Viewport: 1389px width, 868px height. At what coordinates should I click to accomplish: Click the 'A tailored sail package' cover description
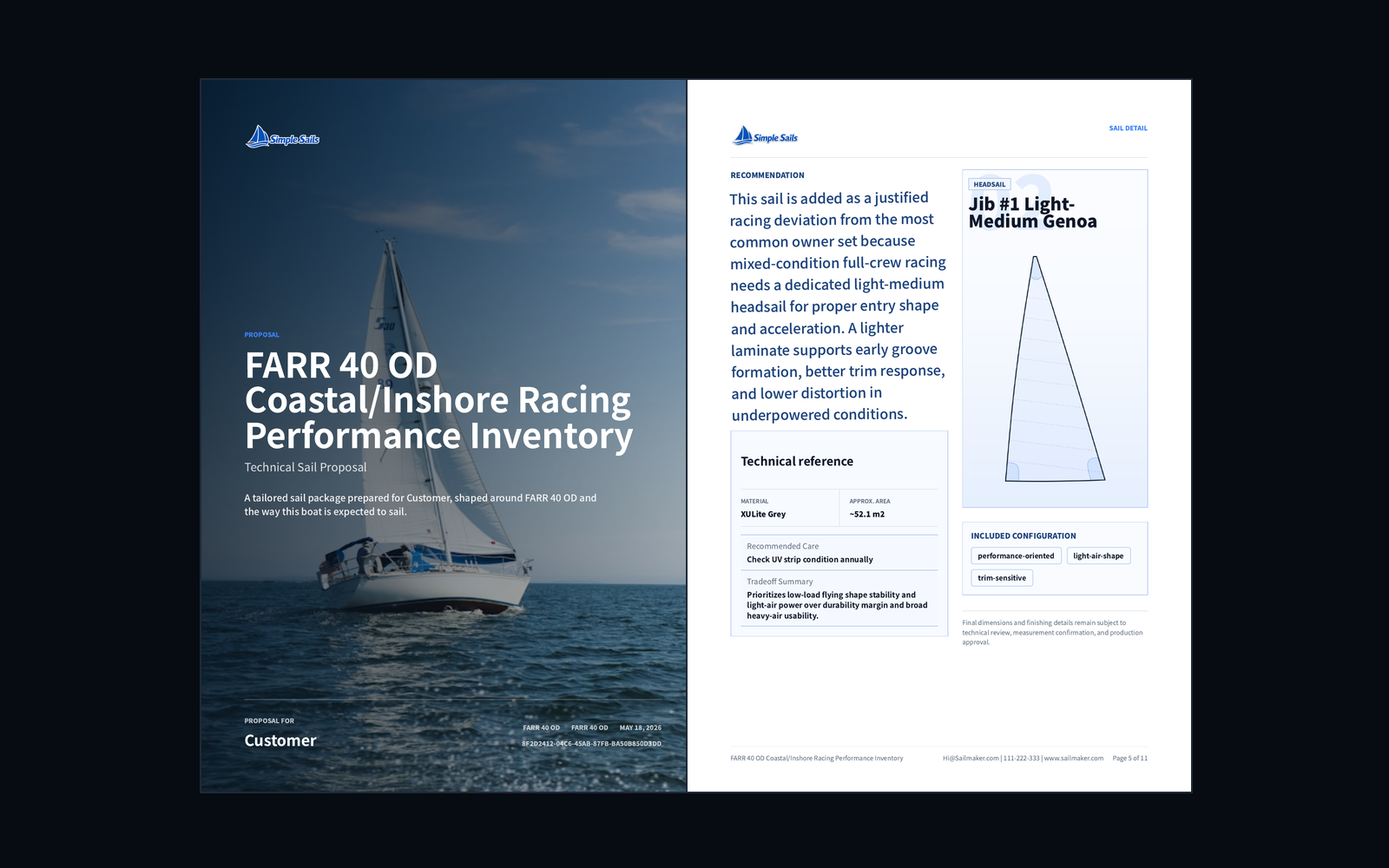point(420,505)
